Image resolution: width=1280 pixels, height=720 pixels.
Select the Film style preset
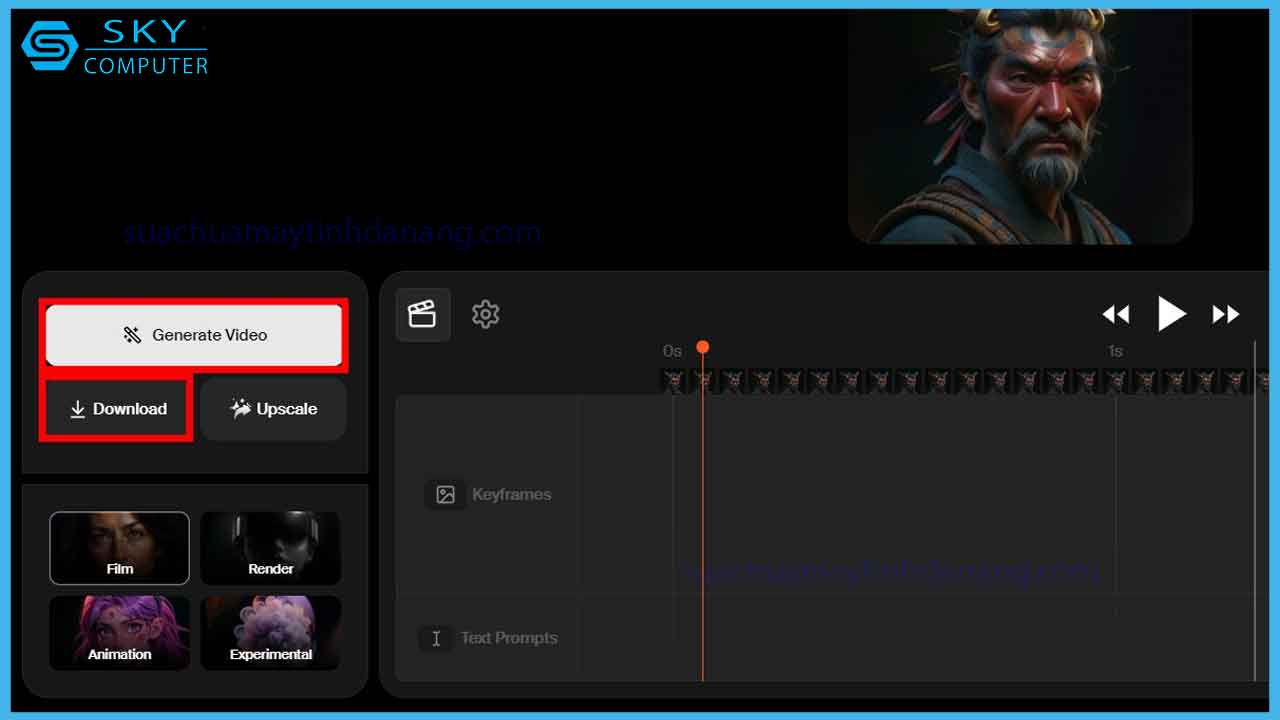pyautogui.click(x=119, y=548)
